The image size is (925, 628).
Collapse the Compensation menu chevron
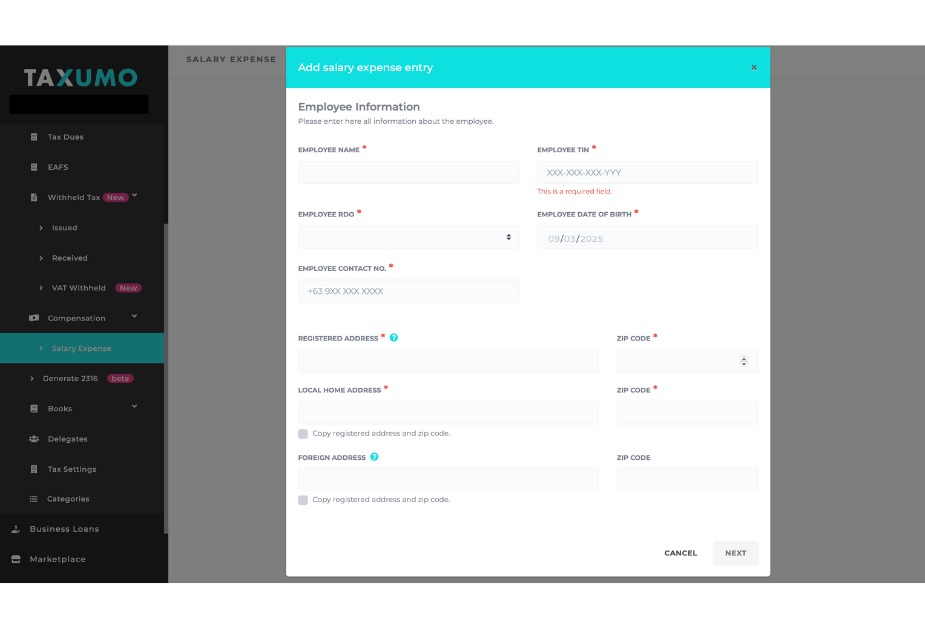[x=135, y=317]
